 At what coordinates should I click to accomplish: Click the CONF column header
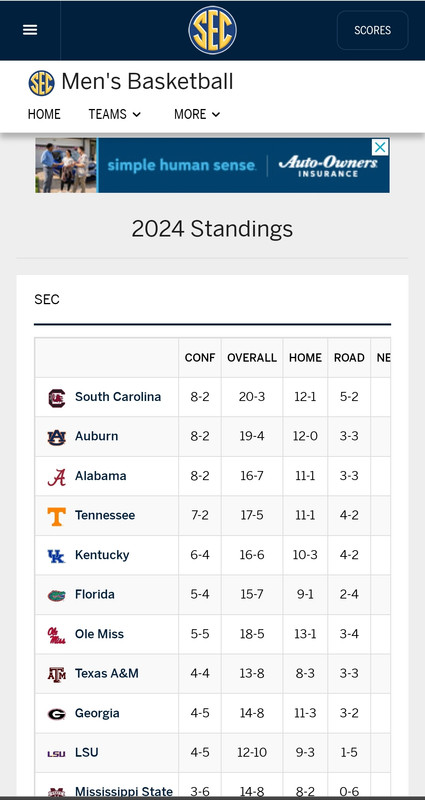coord(200,358)
